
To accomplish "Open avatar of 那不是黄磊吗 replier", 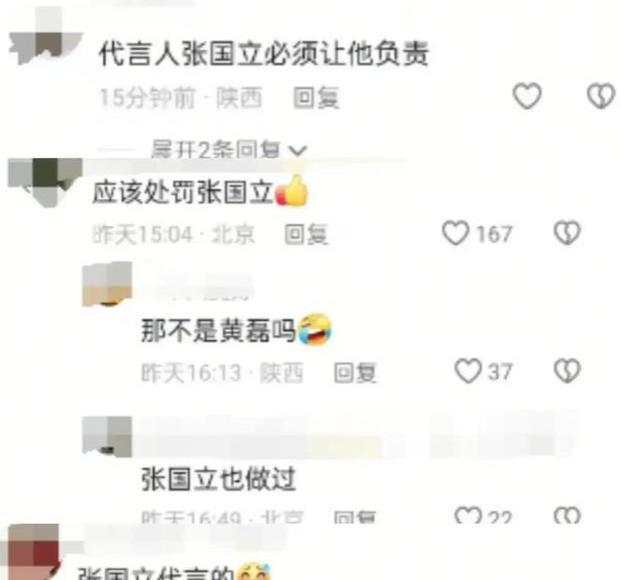I will (107, 284).
